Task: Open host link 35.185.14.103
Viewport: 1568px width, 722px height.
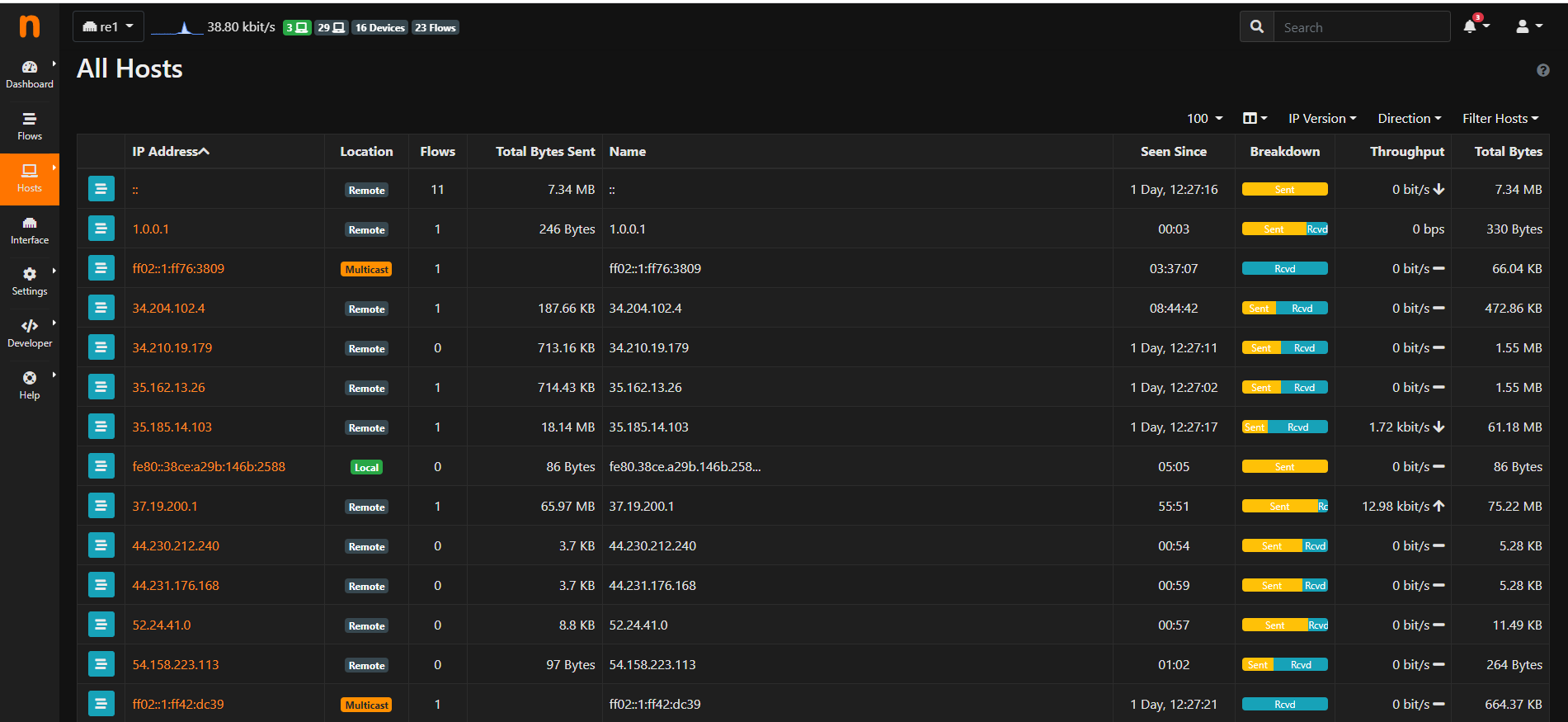Action: pos(172,427)
